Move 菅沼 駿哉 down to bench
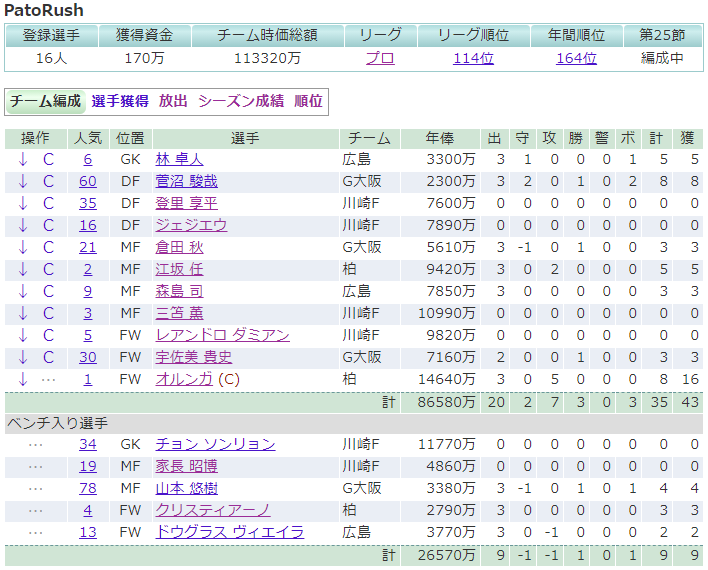The width and height of the screenshot is (708, 570). coord(23,182)
